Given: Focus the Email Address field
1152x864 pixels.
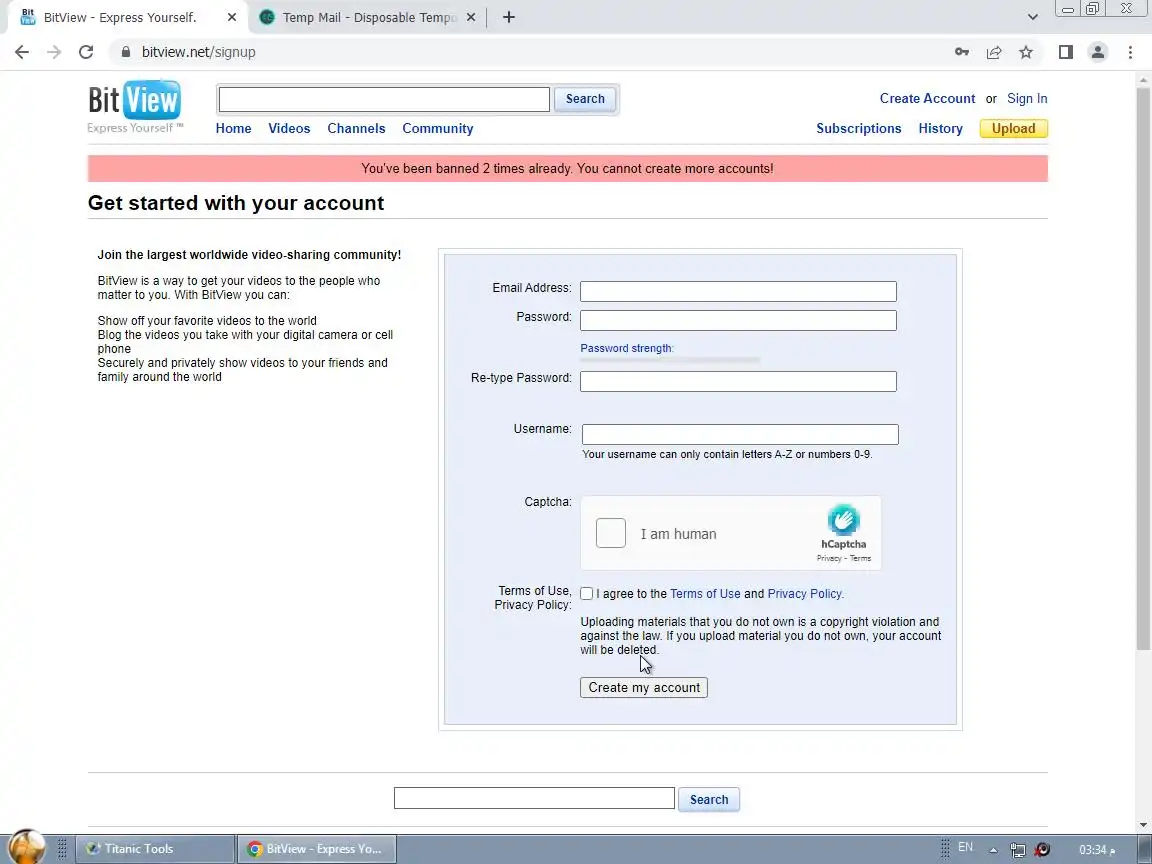Looking at the screenshot, I should tap(738, 291).
